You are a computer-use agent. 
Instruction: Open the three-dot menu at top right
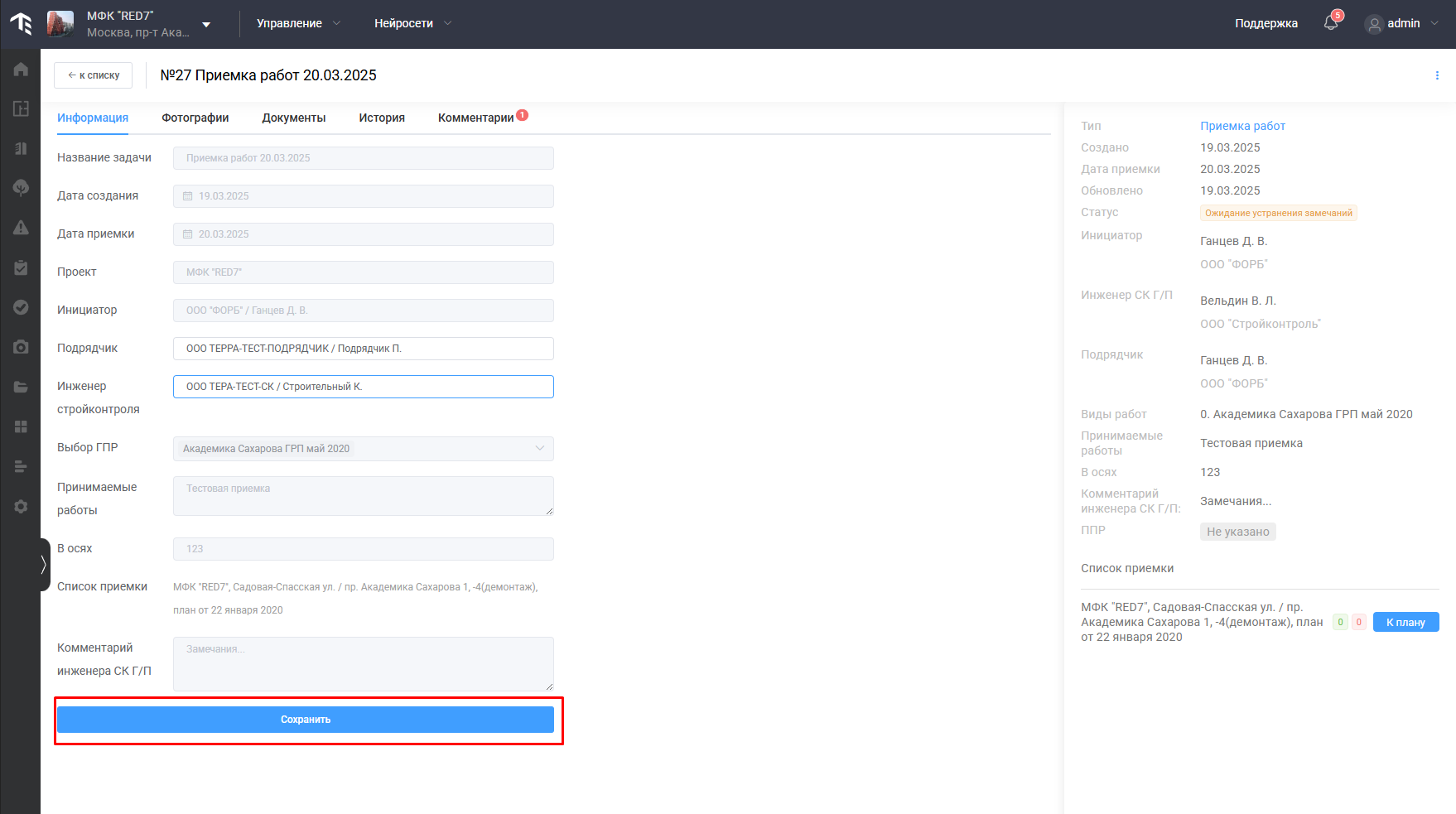(x=1436, y=75)
